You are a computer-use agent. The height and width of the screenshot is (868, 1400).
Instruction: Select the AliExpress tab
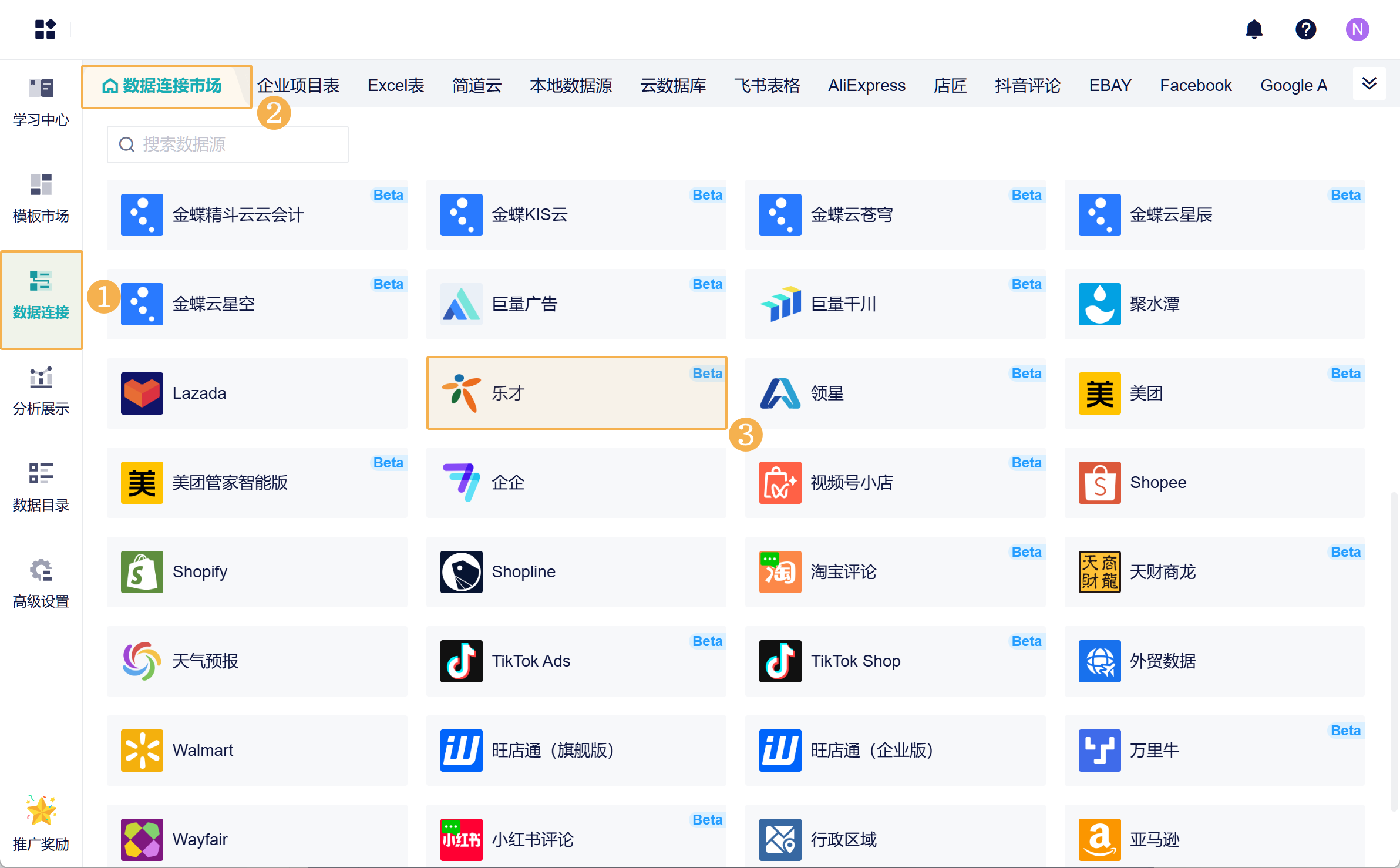866,86
